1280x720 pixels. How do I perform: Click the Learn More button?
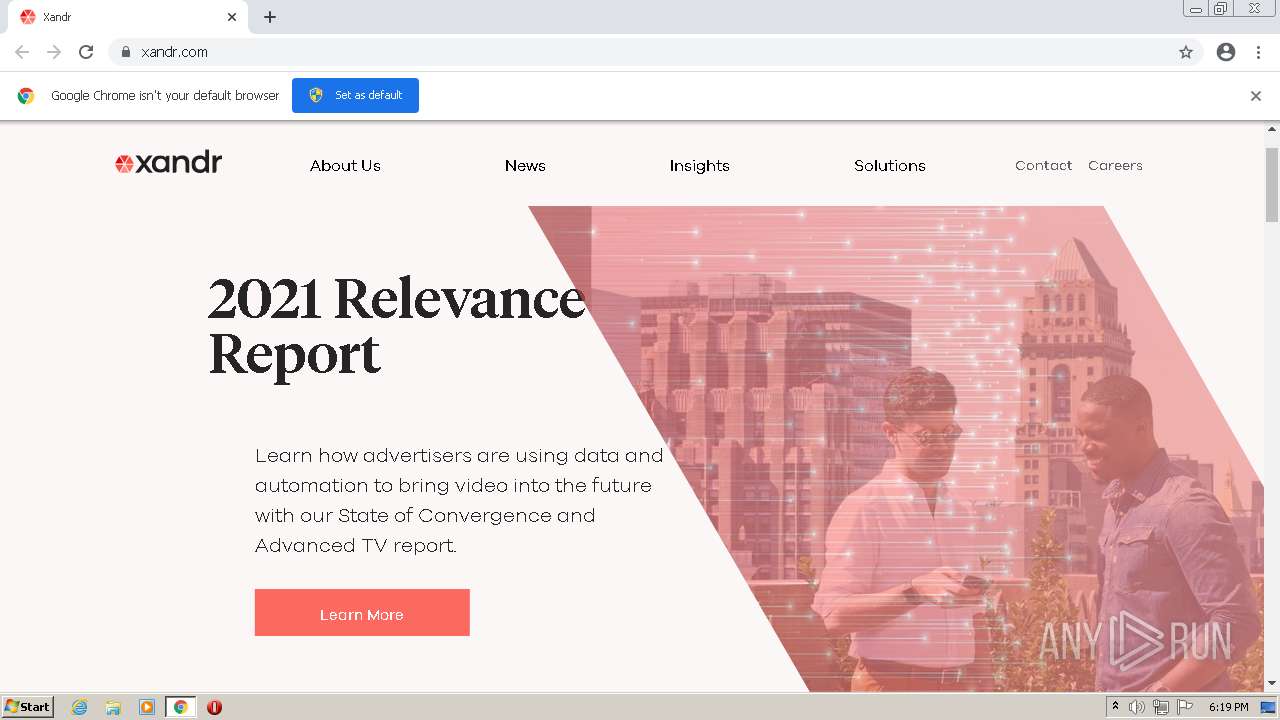point(362,613)
